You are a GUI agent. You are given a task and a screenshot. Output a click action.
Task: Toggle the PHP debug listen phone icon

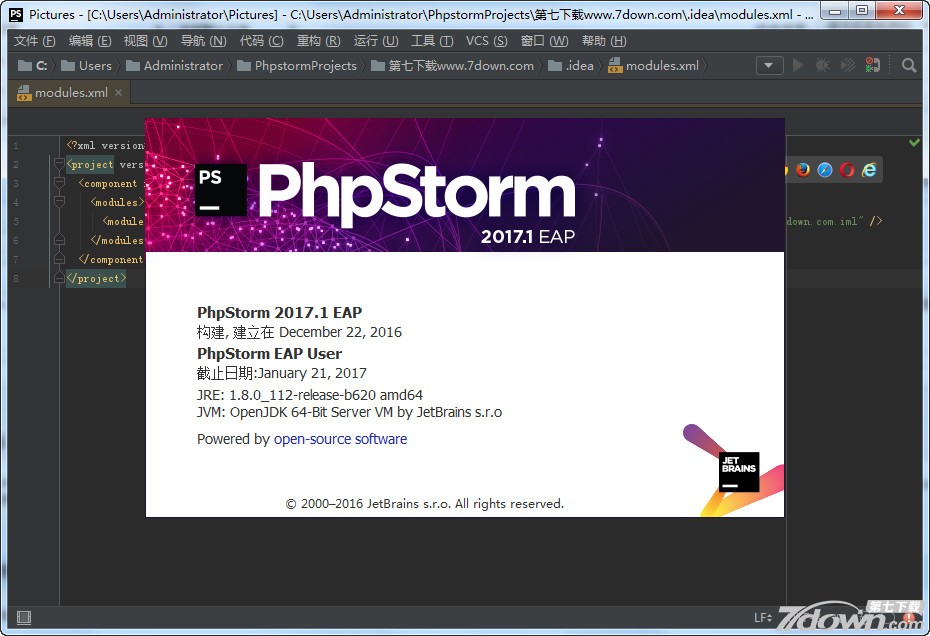872,65
